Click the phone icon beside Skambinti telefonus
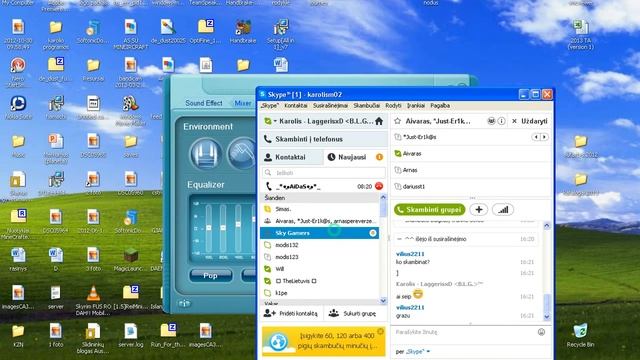This screenshot has height=360, width=640. tap(268, 139)
